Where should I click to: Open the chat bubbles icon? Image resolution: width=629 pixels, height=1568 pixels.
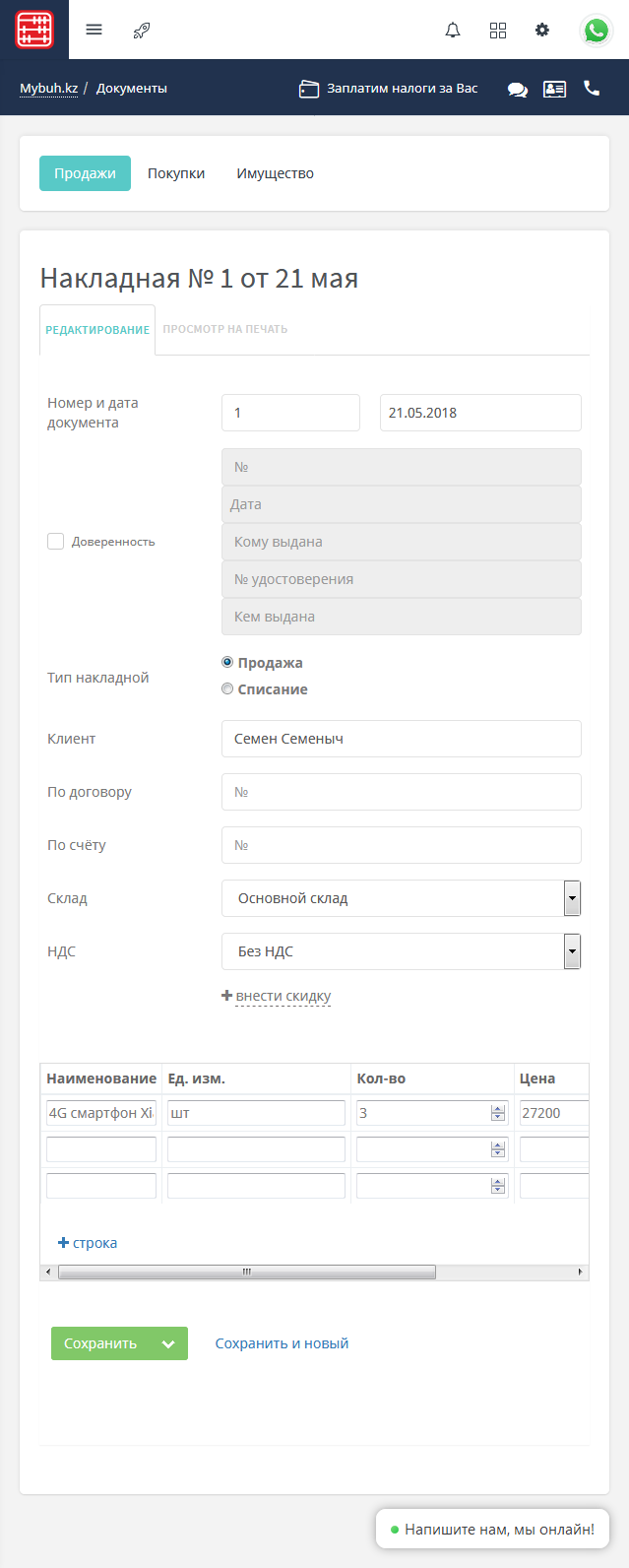[517, 89]
